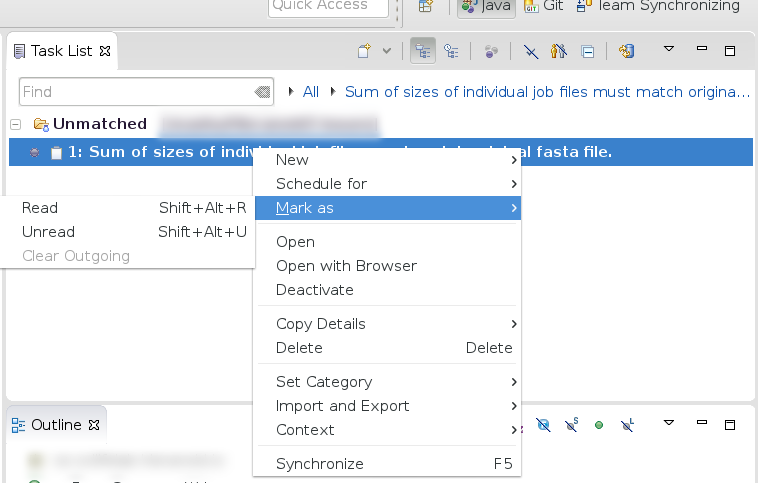Choose Open from the context menu

point(388,242)
